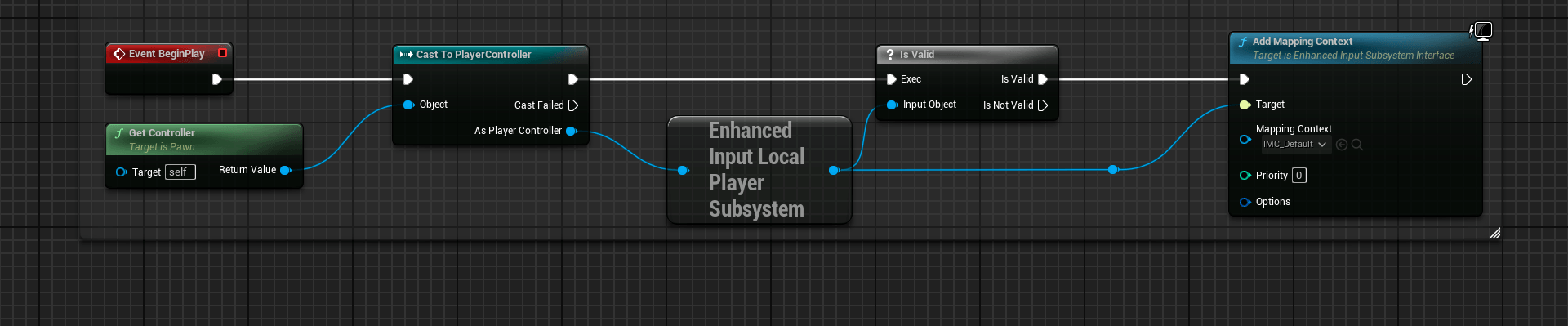
Task: Click the self Target field on Get Controller
Action: tap(180, 172)
